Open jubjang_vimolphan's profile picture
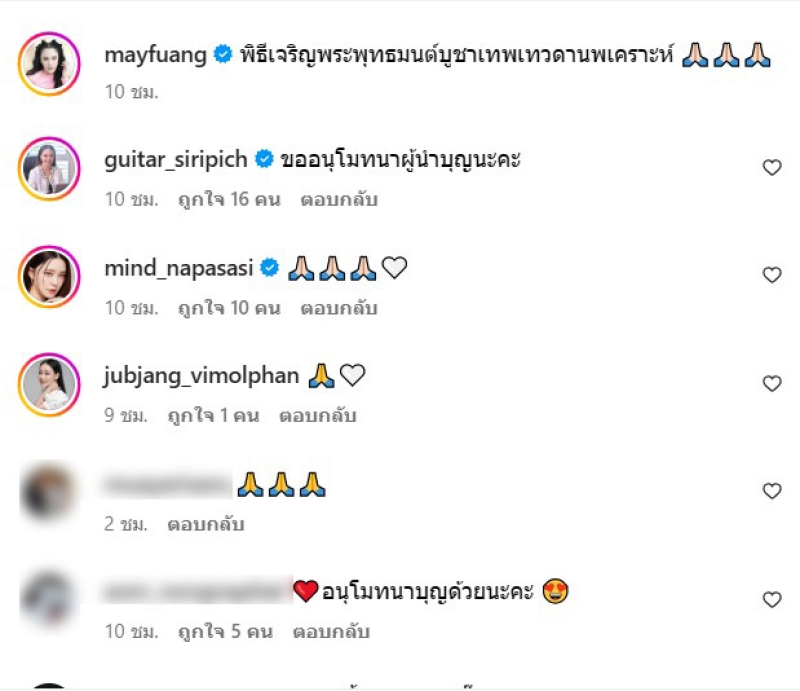Image resolution: width=800 pixels, height=691 pixels. click(49, 384)
